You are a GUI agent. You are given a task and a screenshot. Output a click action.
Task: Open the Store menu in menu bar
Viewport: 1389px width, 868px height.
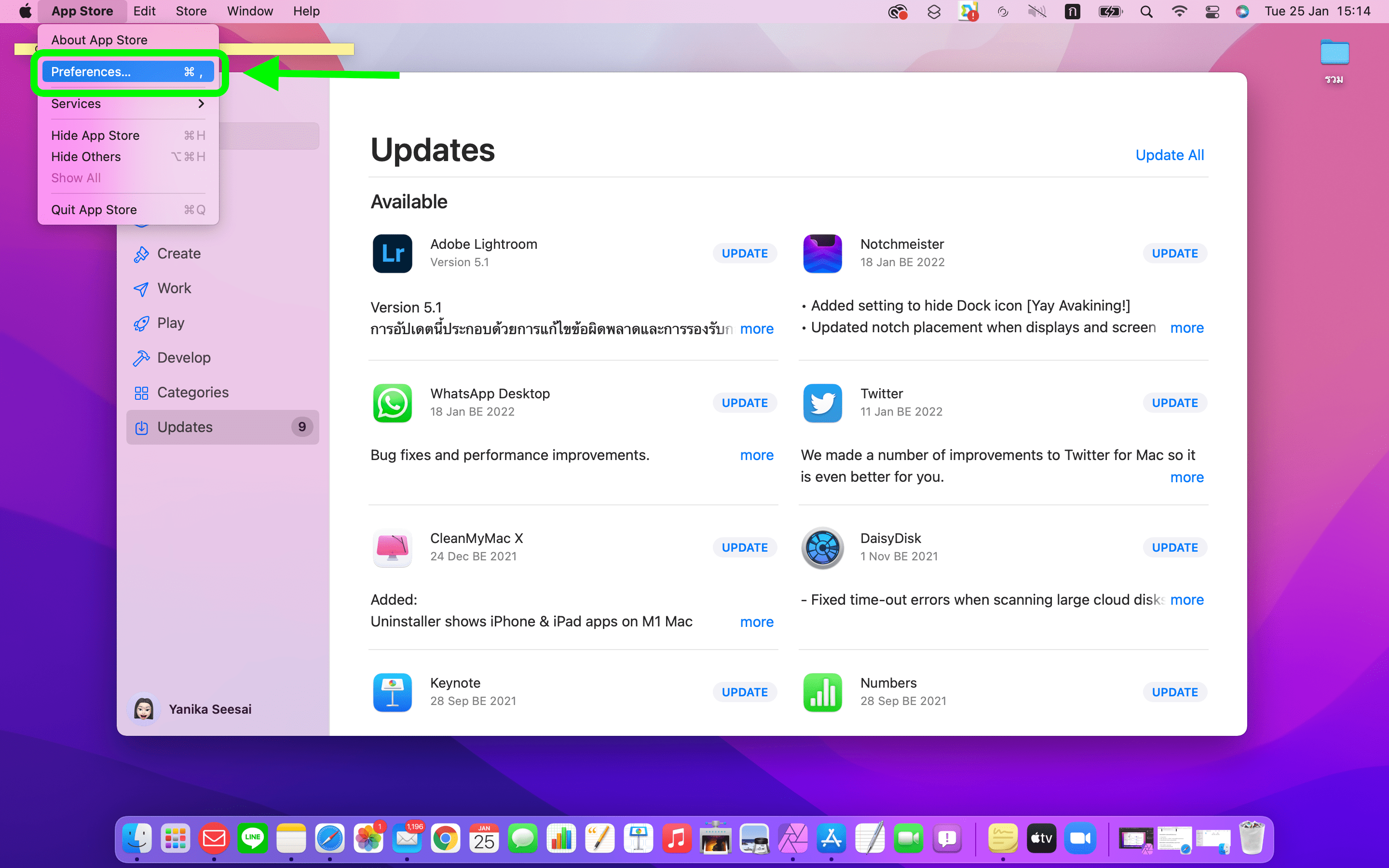coord(191,12)
